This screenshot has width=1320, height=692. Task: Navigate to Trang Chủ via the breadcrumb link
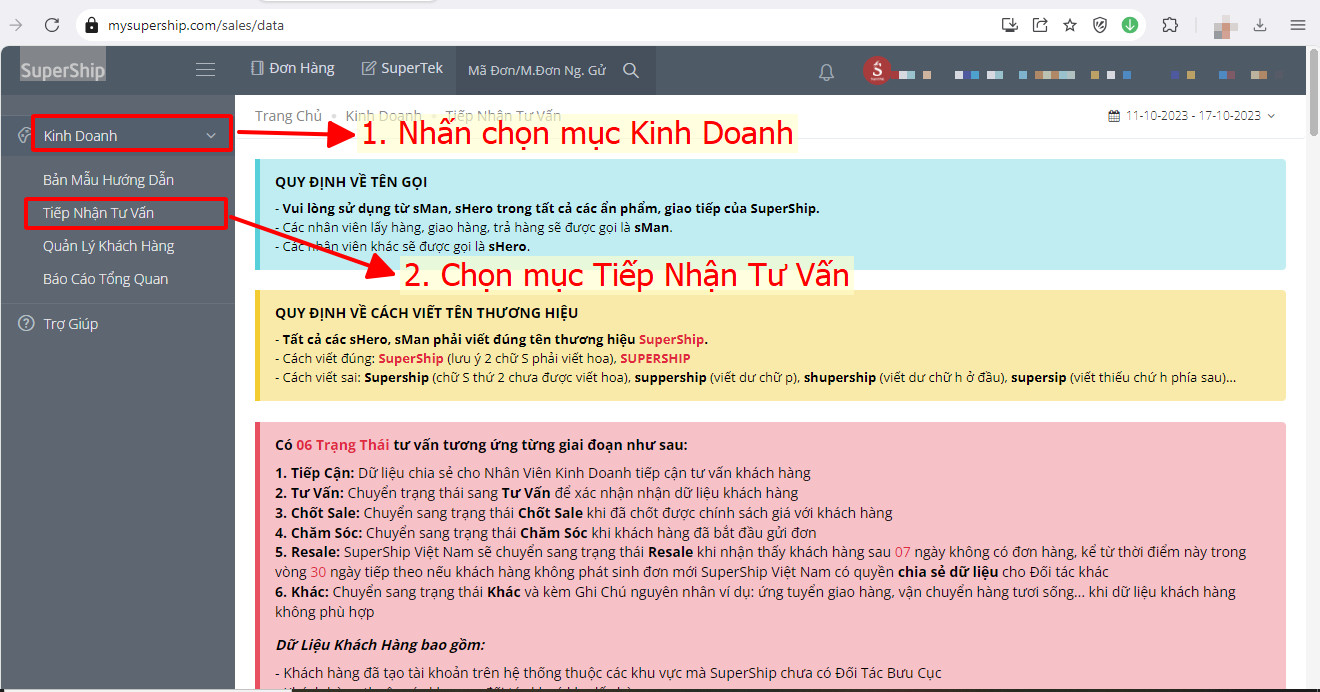[x=288, y=115]
